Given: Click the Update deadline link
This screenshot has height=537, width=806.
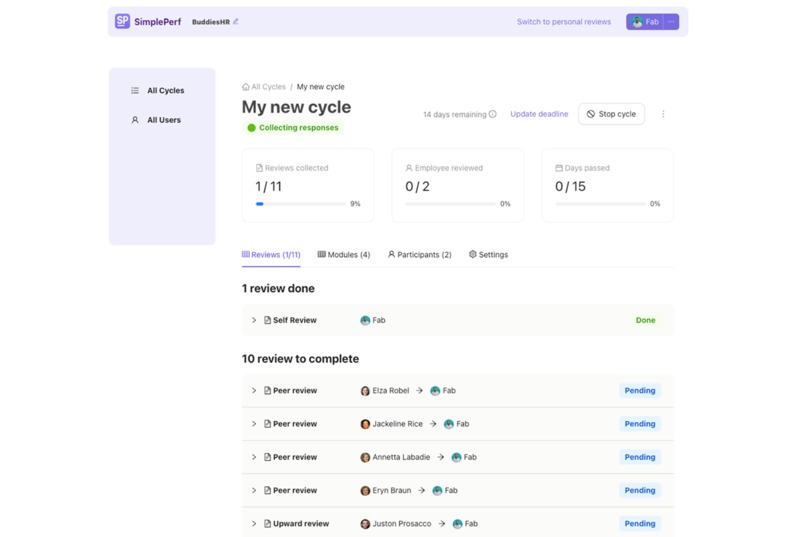Looking at the screenshot, I should [539, 114].
